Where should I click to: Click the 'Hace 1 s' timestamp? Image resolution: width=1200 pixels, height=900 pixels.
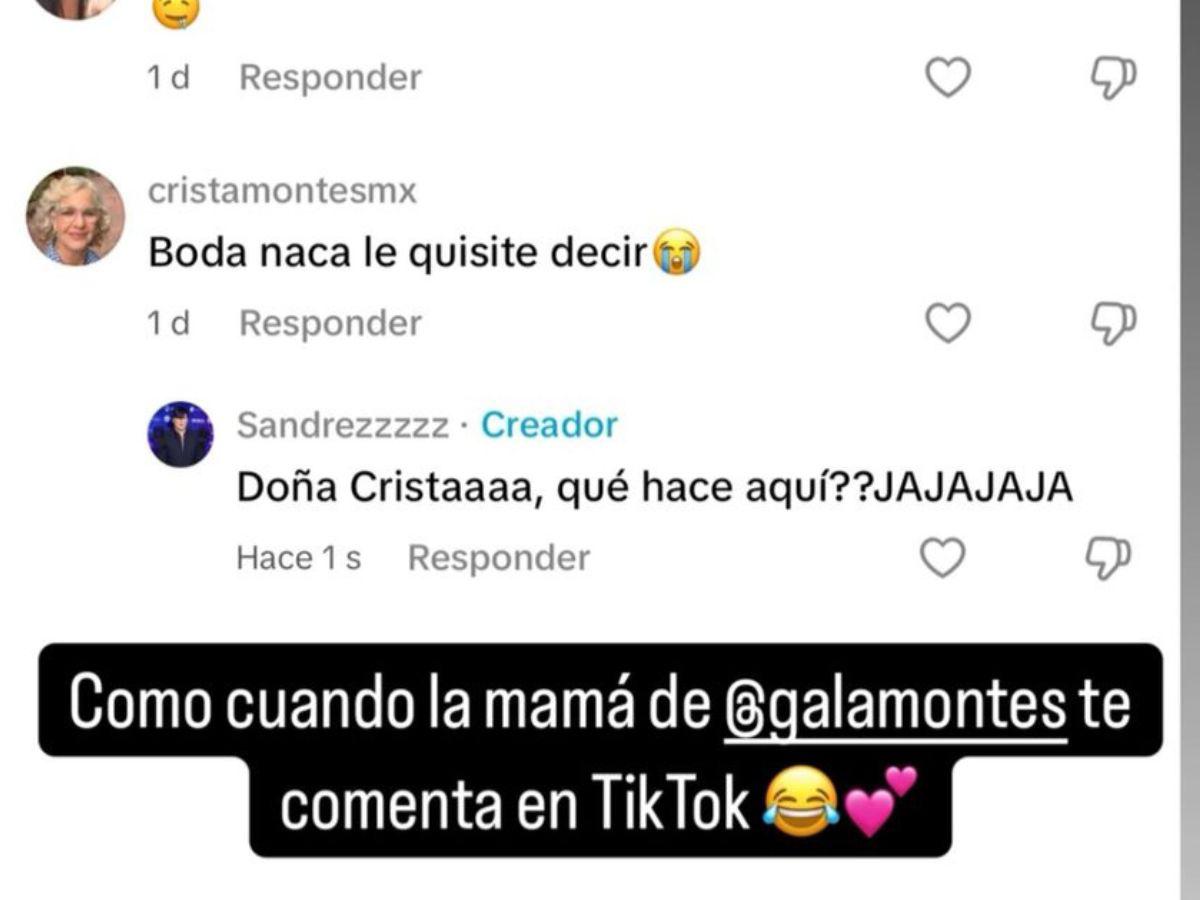click(298, 558)
